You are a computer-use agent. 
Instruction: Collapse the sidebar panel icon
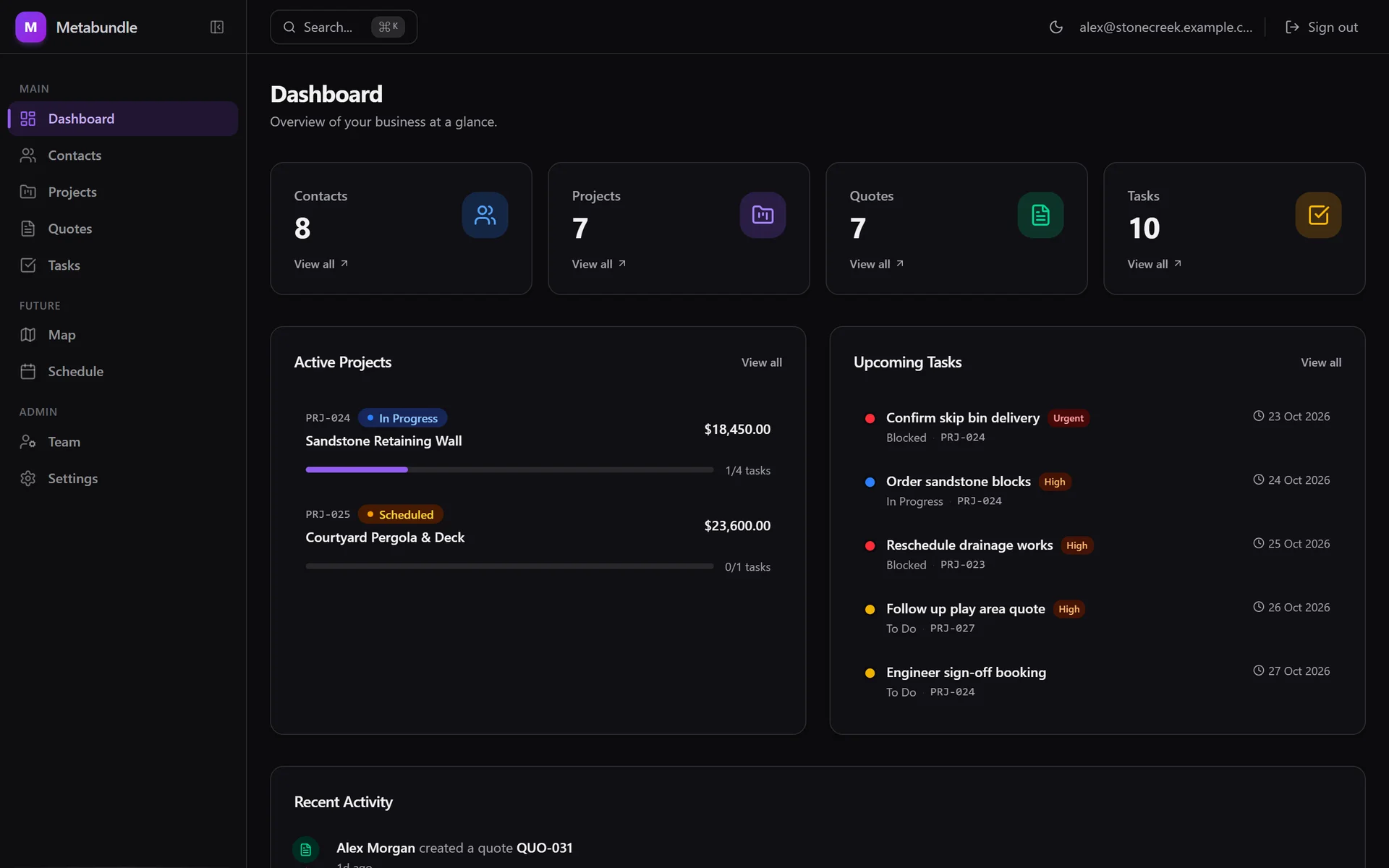click(x=217, y=27)
